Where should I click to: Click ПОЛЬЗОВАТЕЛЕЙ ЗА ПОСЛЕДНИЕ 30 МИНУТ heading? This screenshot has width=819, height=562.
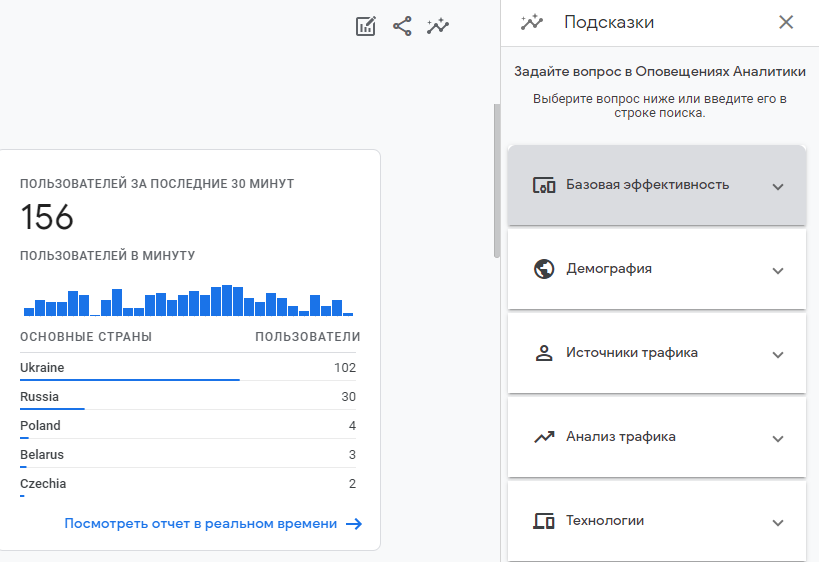pos(157,184)
